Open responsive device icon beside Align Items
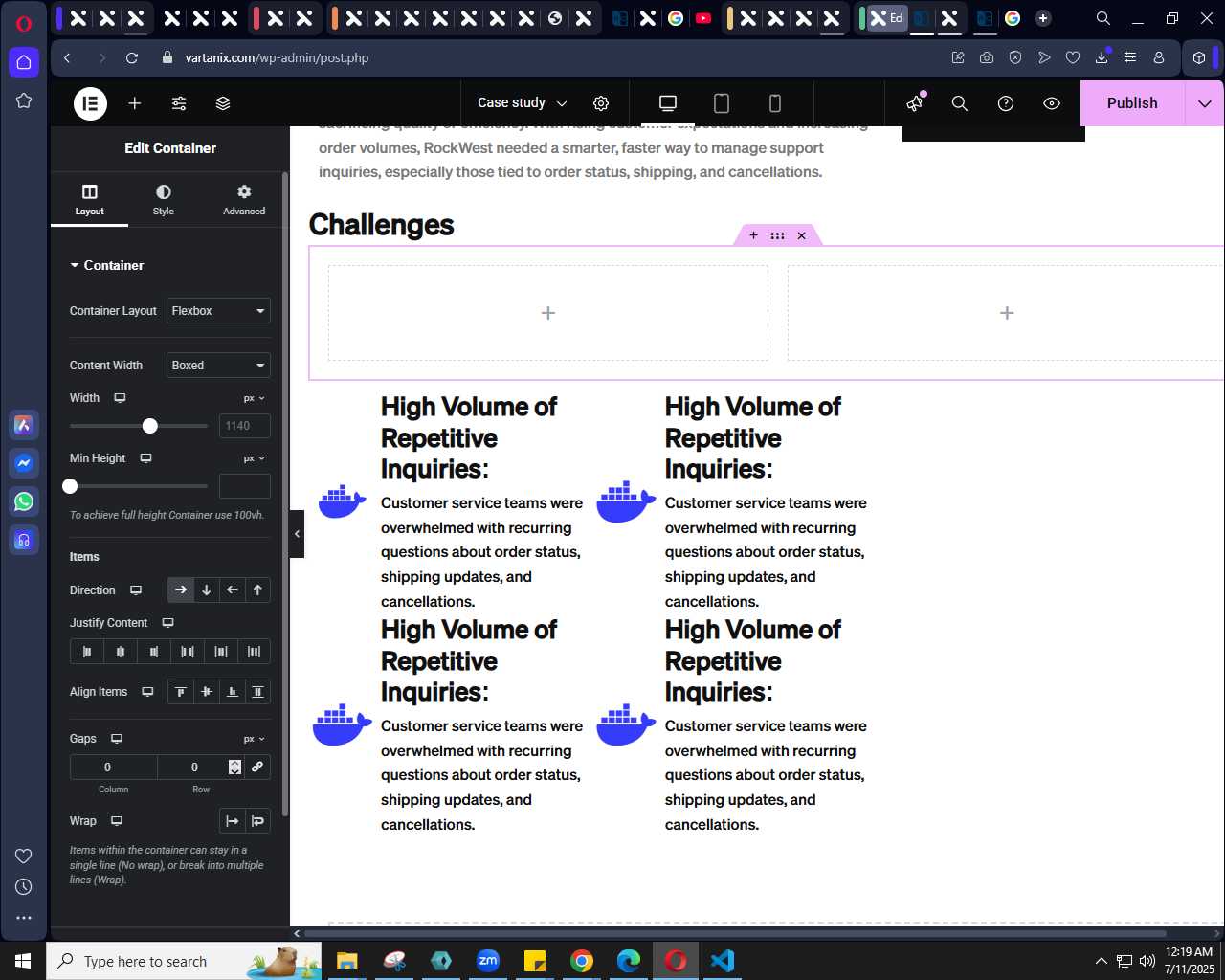1225x980 pixels. [x=147, y=692]
